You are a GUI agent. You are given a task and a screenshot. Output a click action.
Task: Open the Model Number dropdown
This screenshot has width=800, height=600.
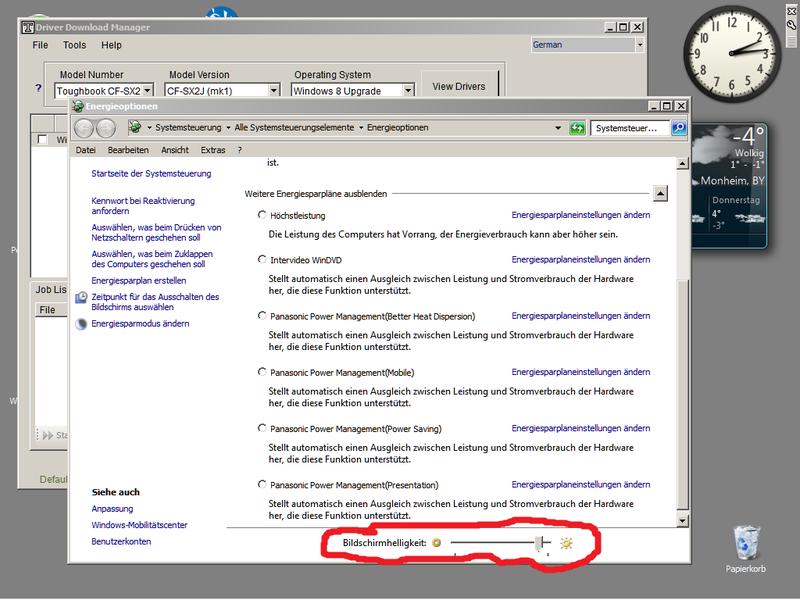pyautogui.click(x=147, y=90)
